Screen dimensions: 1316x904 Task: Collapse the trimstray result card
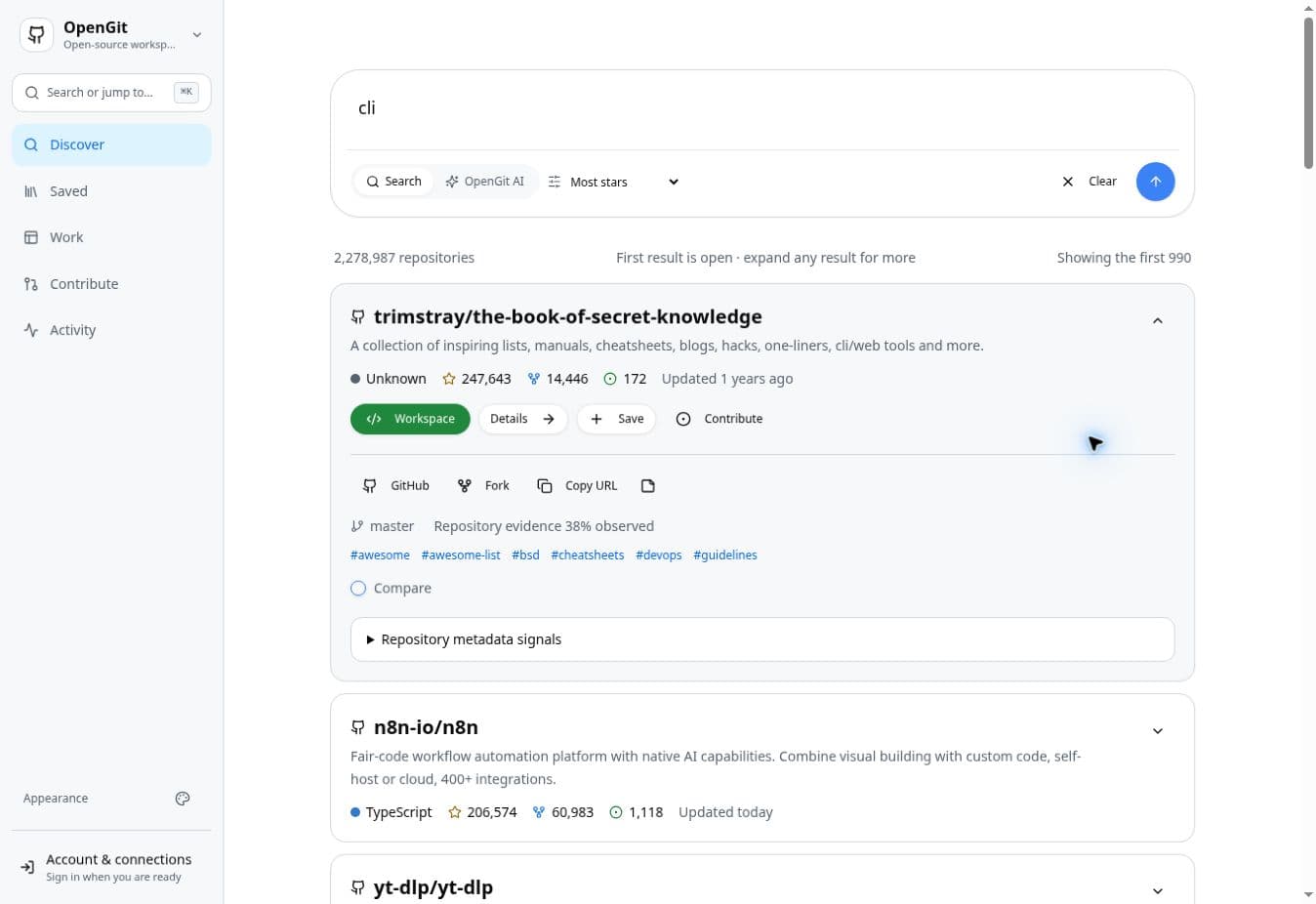[x=1158, y=321]
